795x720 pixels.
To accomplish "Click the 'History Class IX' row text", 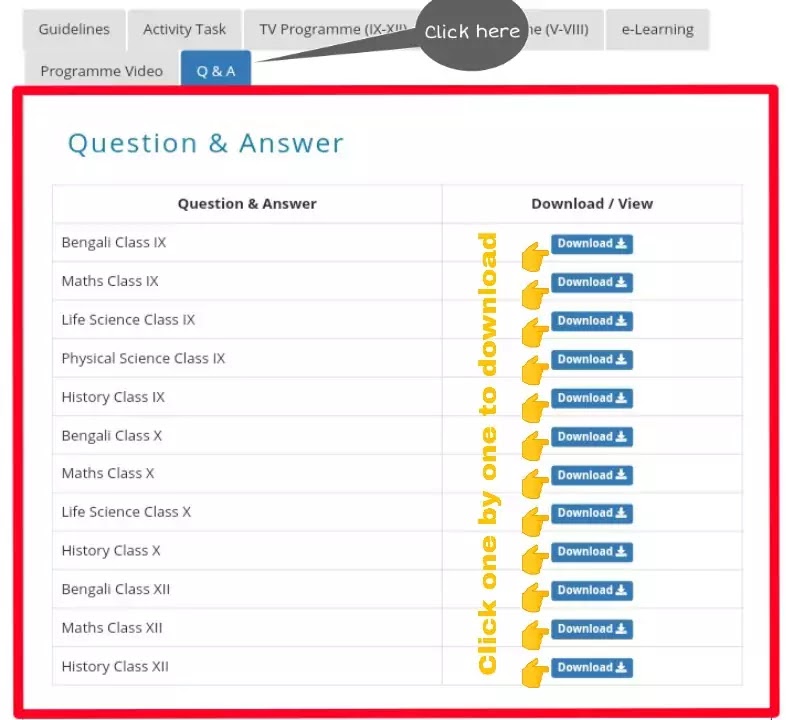I will pyautogui.click(x=113, y=397).
